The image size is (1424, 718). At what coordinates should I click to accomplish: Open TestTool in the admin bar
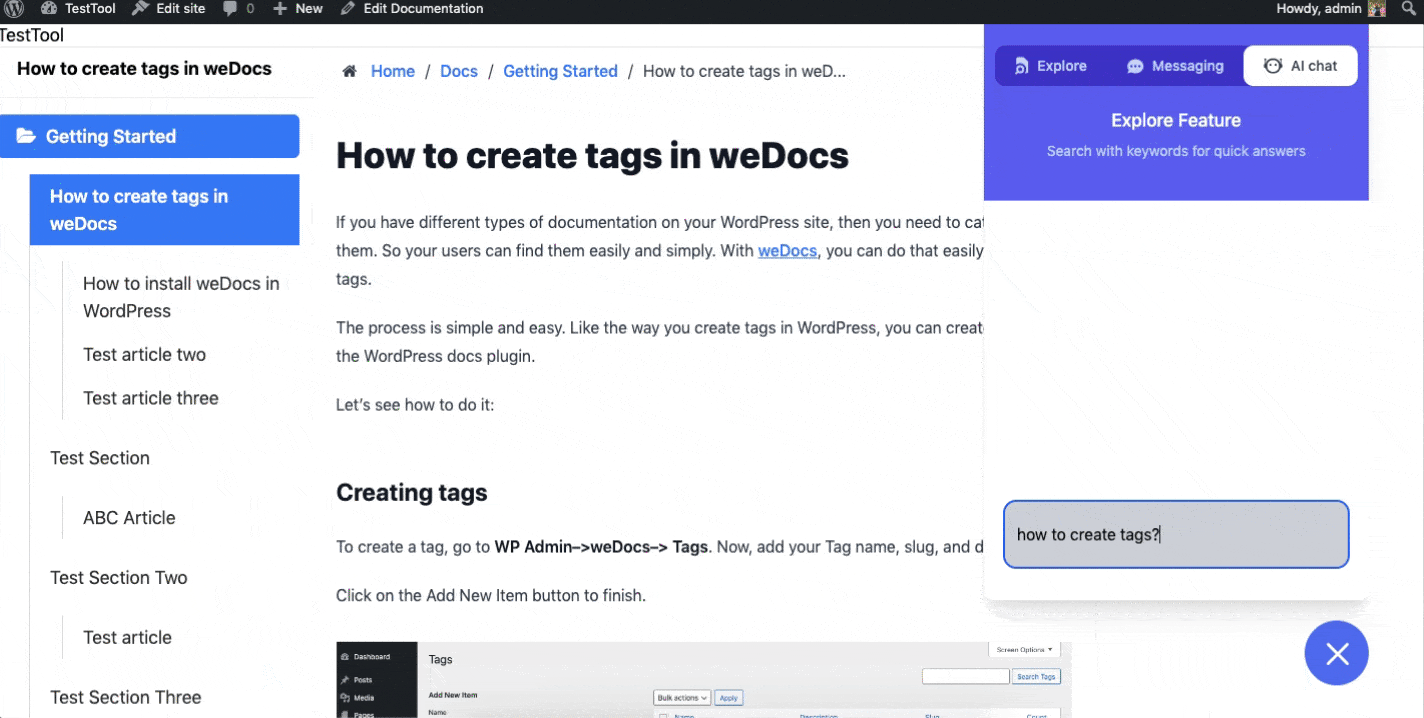click(x=79, y=9)
